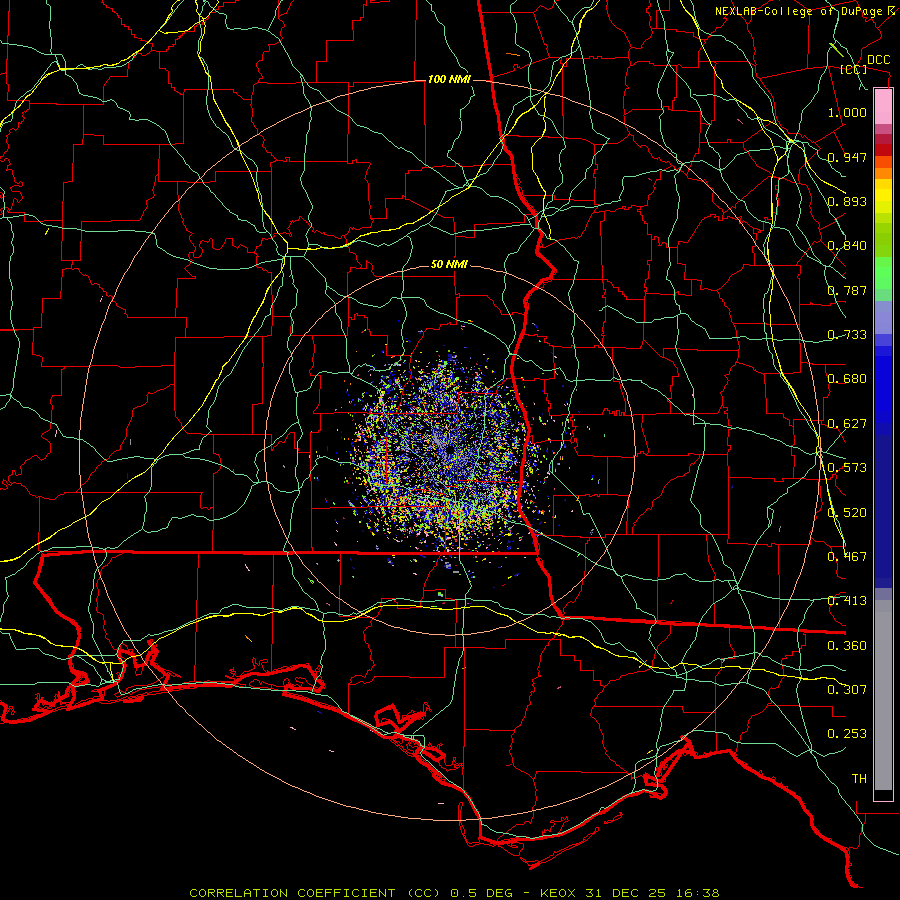This screenshot has width=900, height=900.
Task: Click the 0.947 color scale value
Action: (847, 157)
